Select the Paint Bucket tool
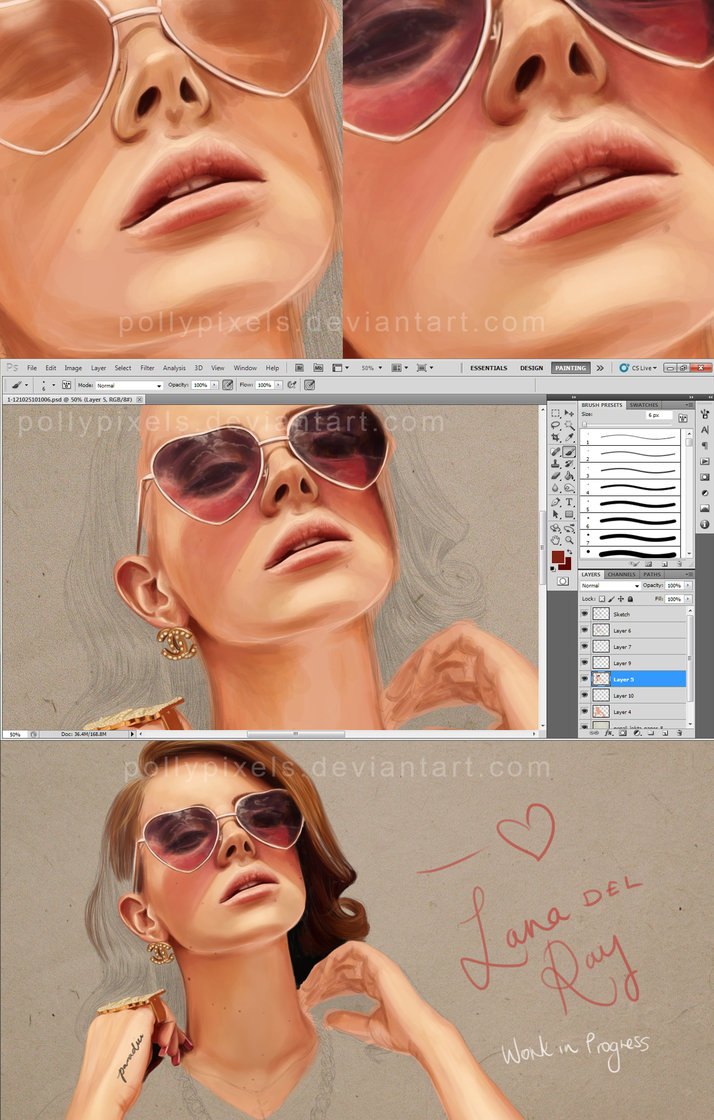This screenshot has width=714, height=1120. pos(569,476)
